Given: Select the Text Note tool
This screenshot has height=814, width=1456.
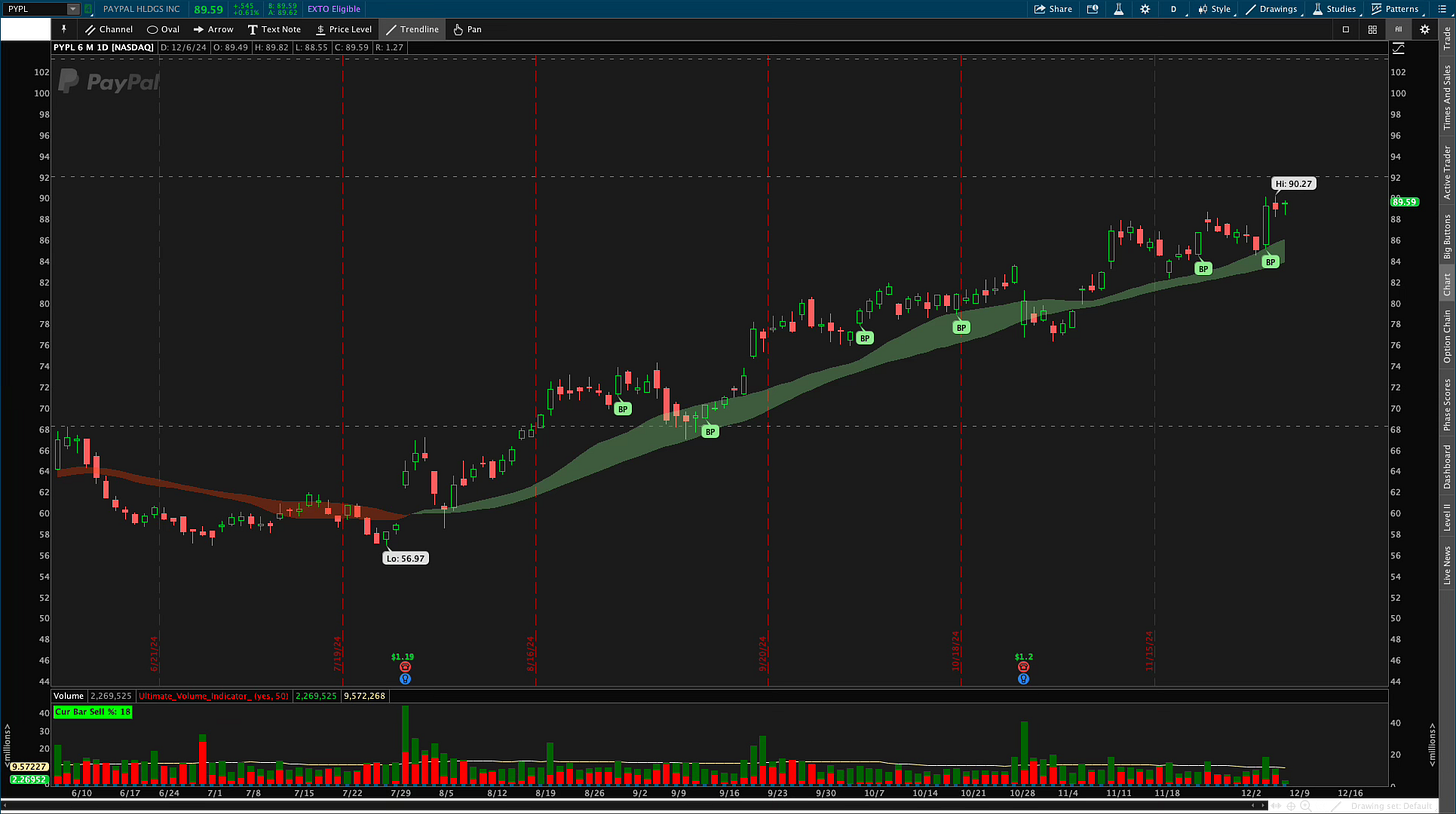Looking at the screenshot, I should click(274, 29).
